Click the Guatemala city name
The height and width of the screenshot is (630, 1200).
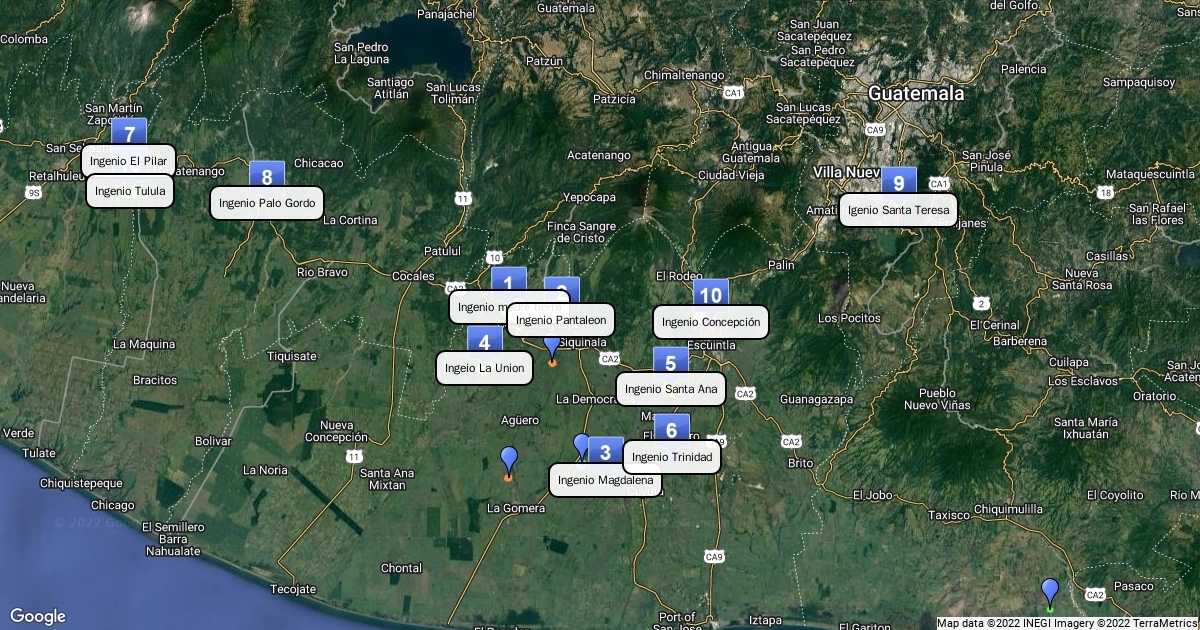[916, 93]
